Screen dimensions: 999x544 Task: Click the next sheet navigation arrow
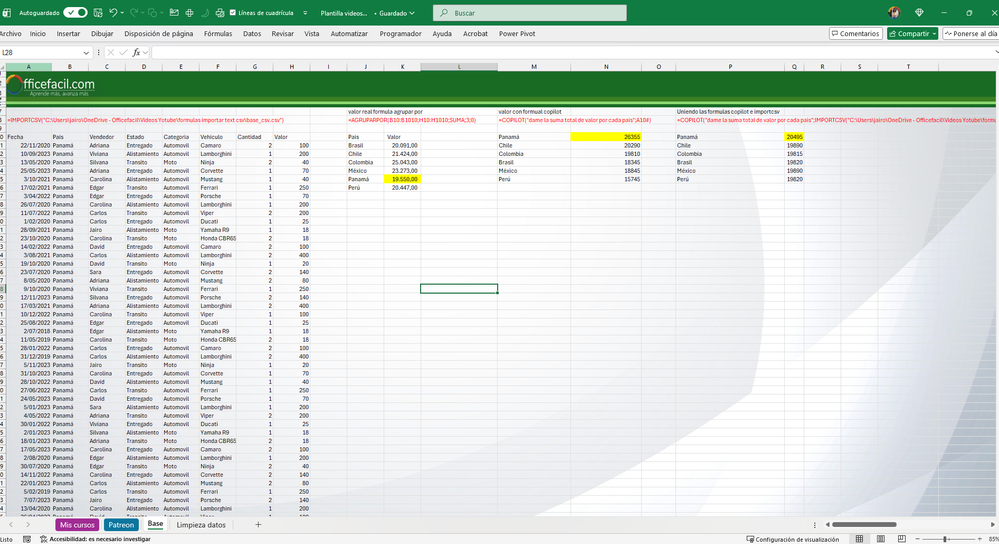[27, 525]
